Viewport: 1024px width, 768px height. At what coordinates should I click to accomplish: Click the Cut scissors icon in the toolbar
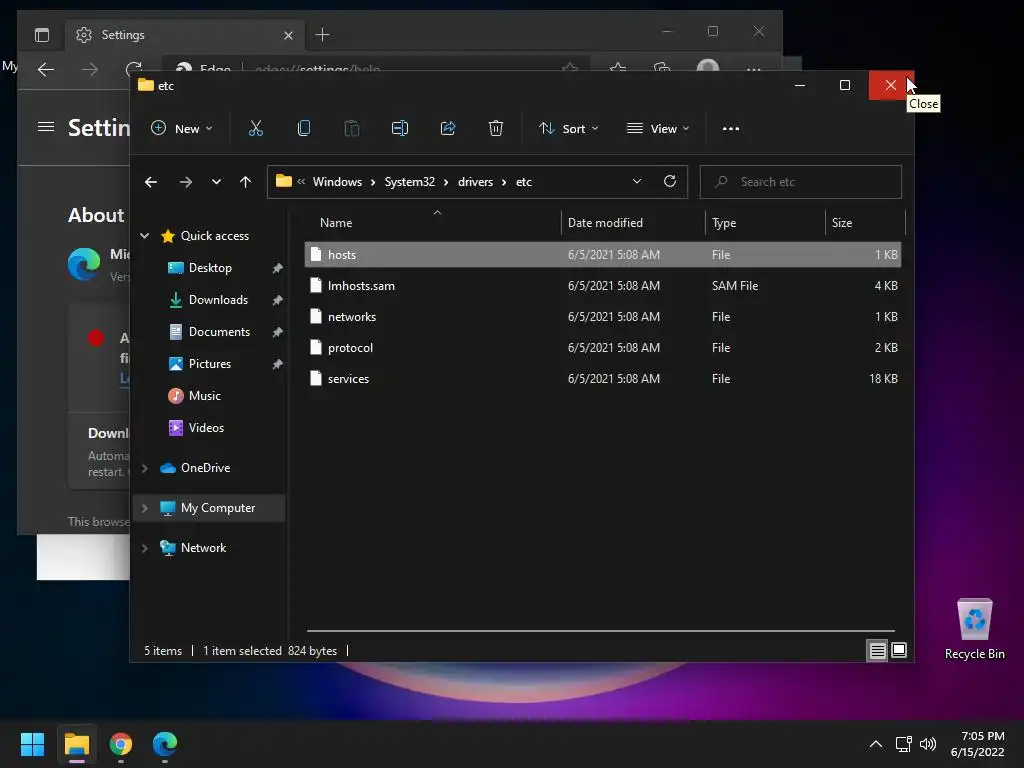(x=255, y=129)
